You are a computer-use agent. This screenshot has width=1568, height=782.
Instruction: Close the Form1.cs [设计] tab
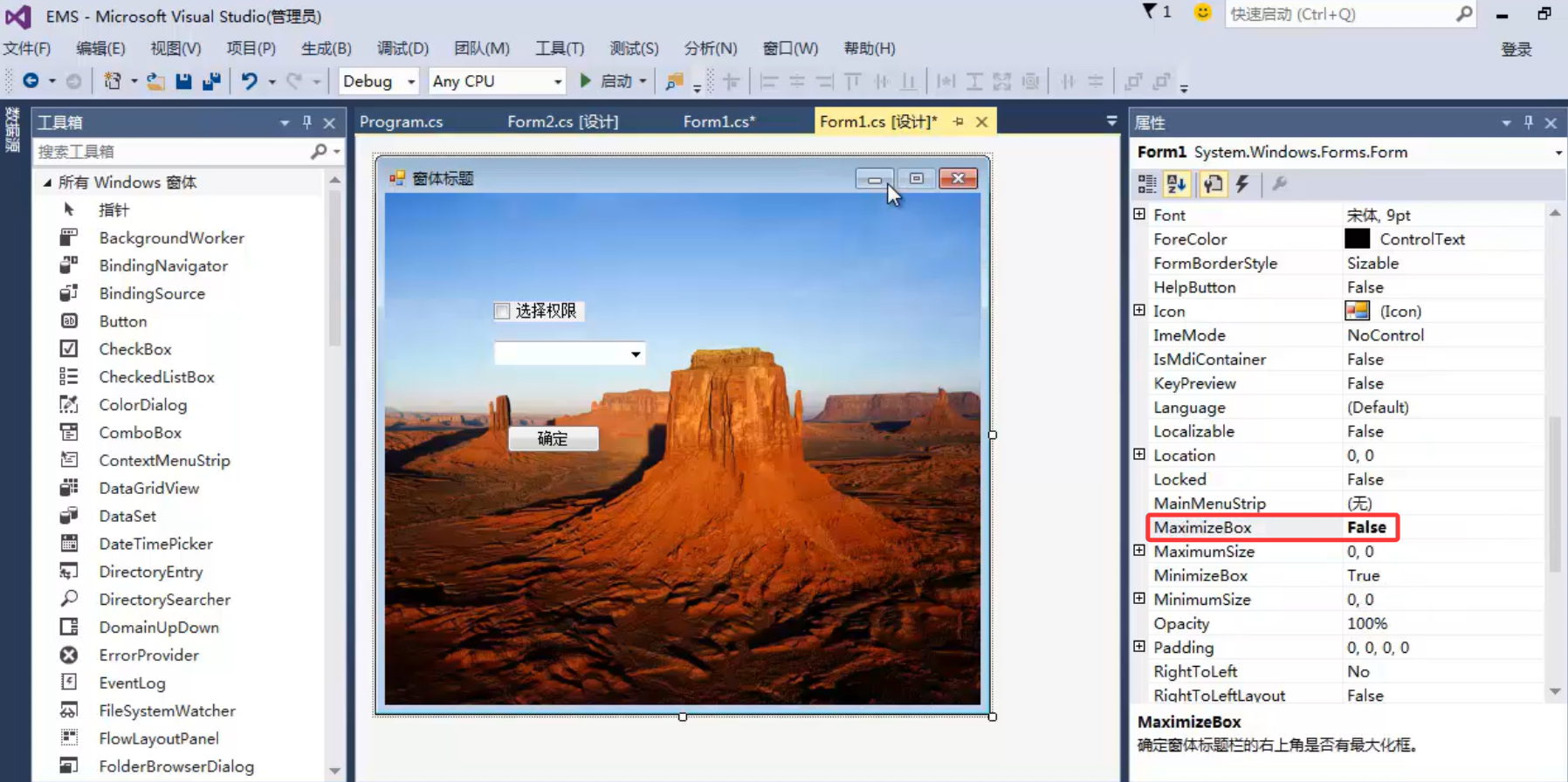(x=982, y=122)
